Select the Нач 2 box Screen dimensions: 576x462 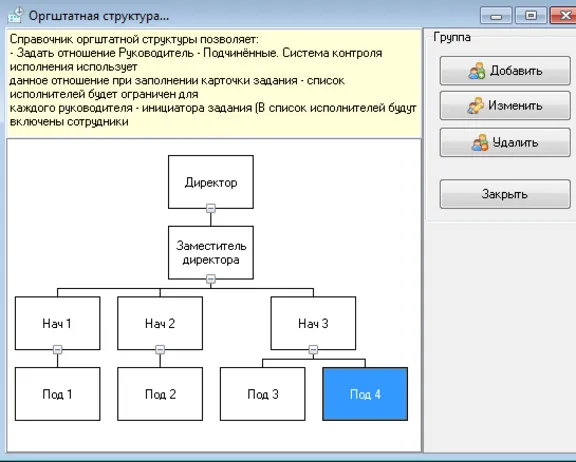pos(160,323)
